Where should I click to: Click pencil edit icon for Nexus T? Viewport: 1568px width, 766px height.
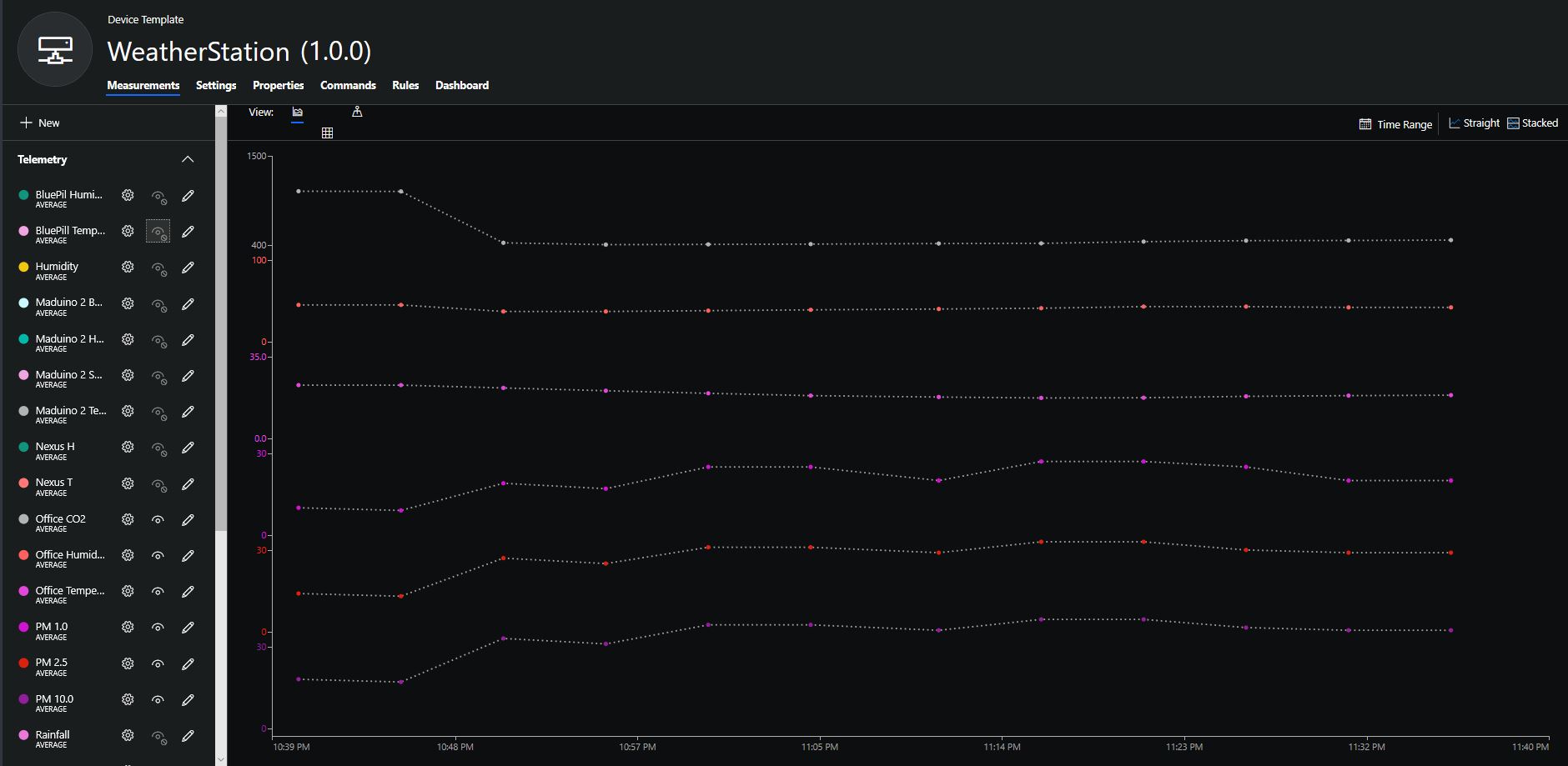[x=188, y=483]
